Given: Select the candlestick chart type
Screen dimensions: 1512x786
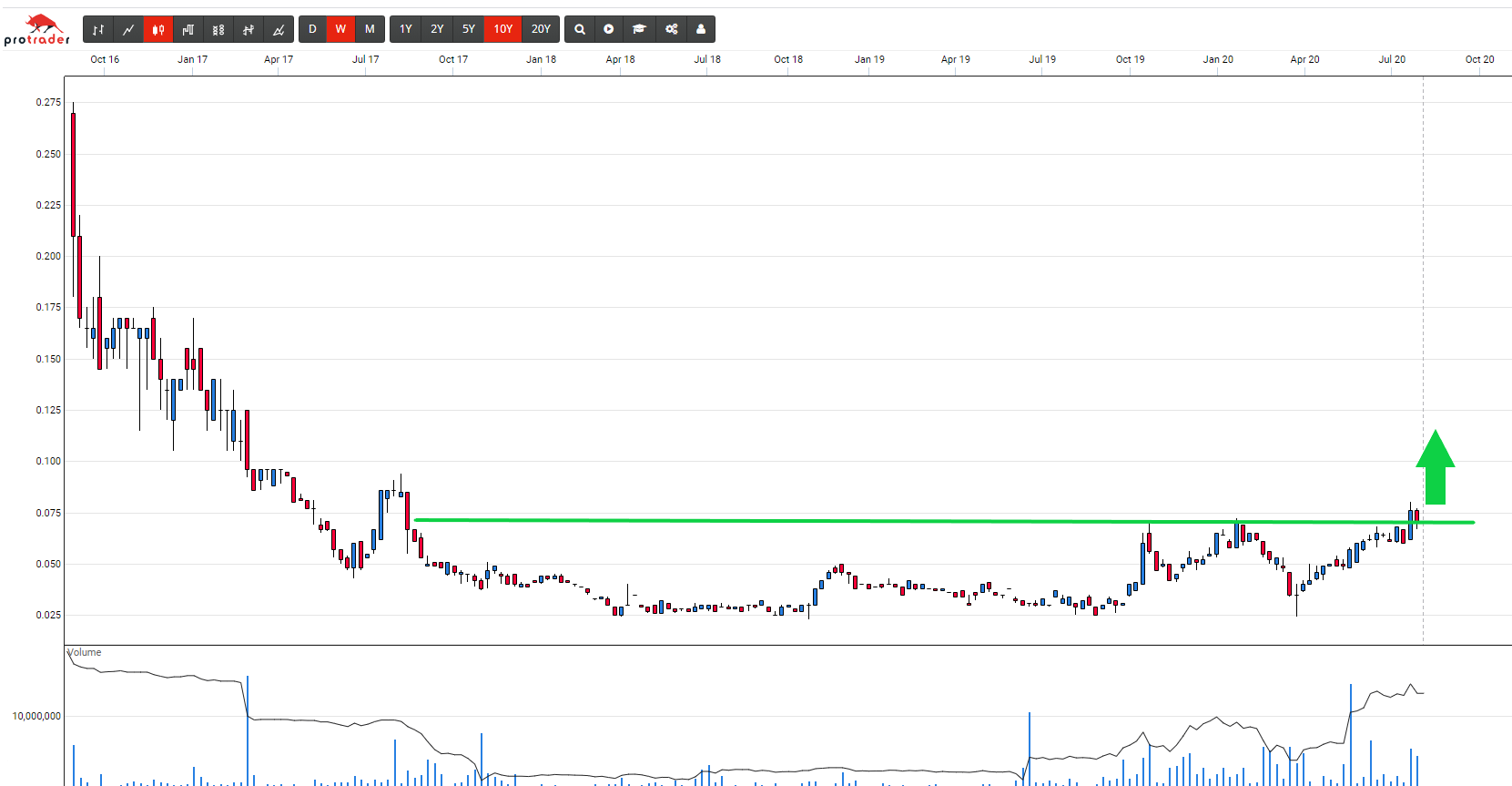Looking at the screenshot, I should click(x=158, y=29).
